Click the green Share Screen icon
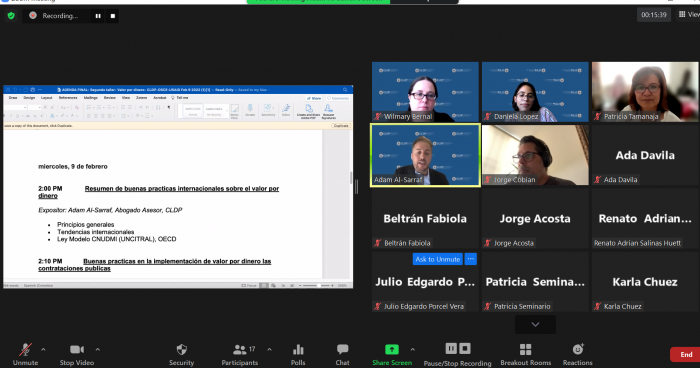Viewport: 700px width, 368px height. click(x=392, y=349)
